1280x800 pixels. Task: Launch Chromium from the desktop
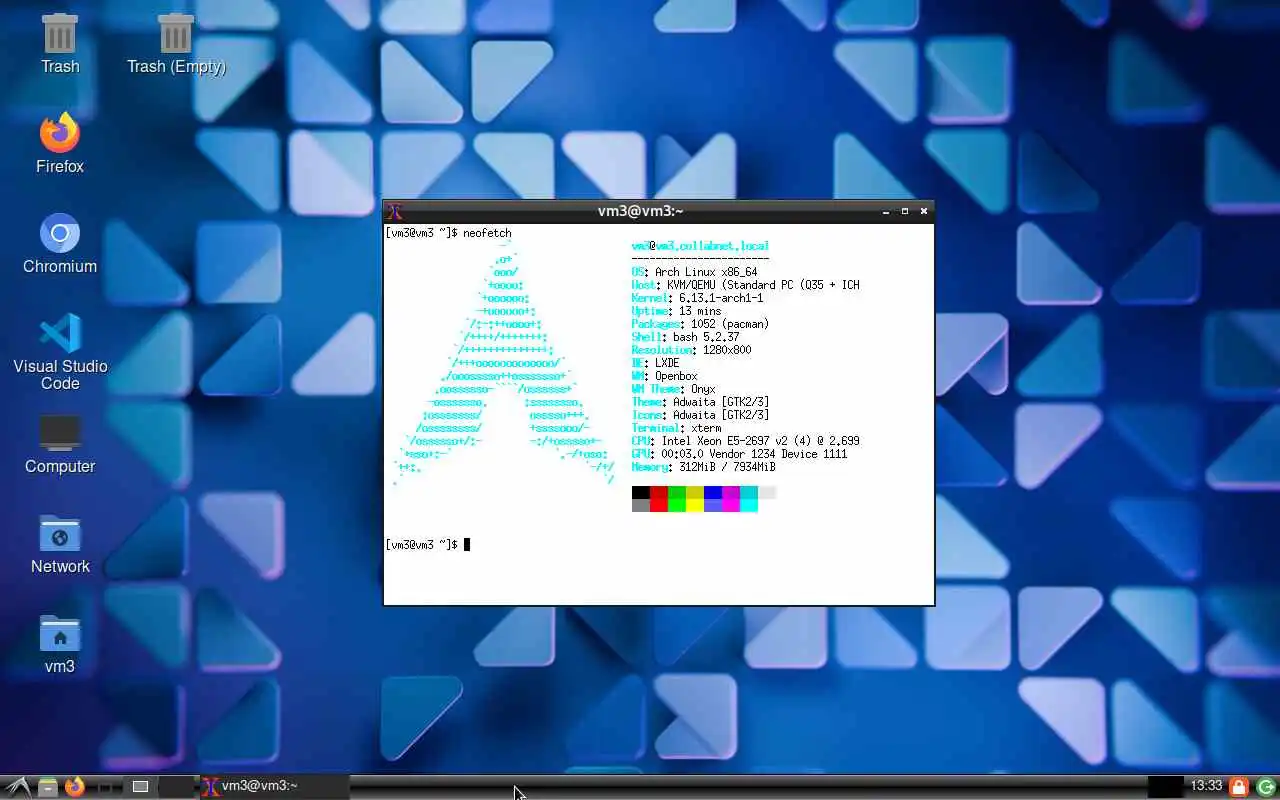(x=60, y=243)
